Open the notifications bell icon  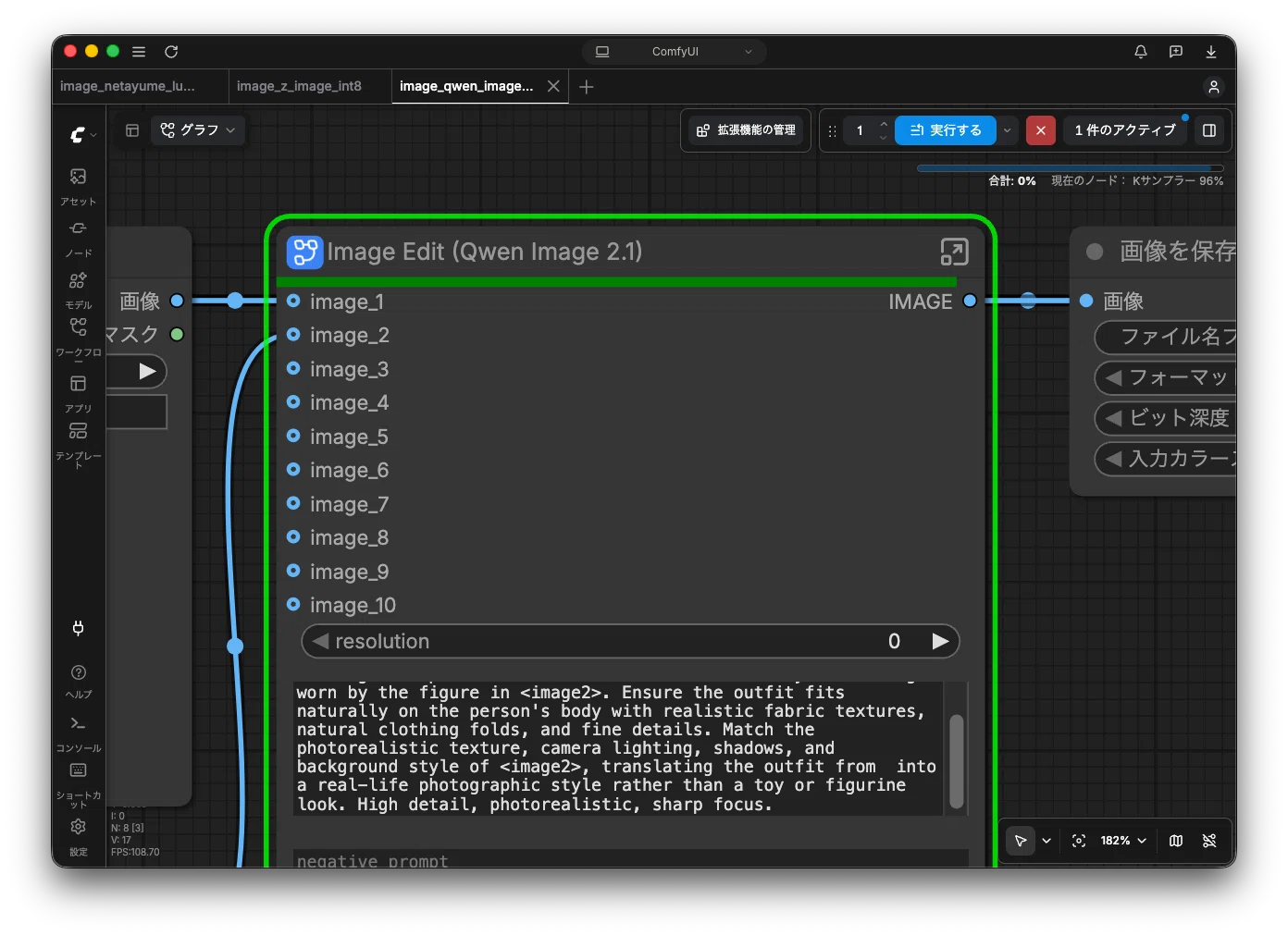(x=1141, y=52)
